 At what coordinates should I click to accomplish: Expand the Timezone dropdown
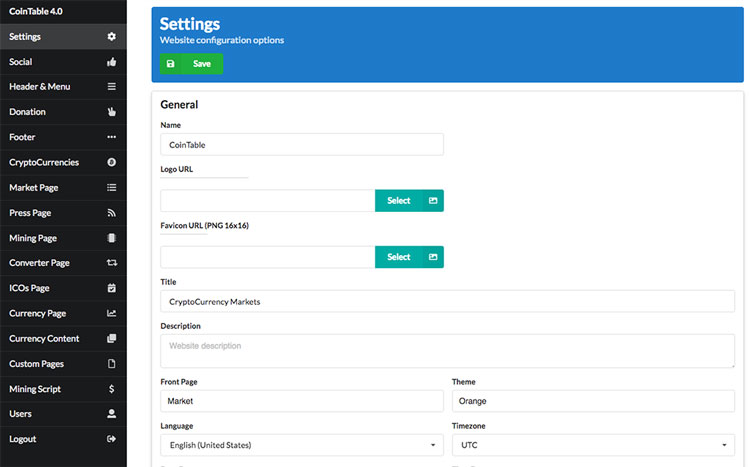point(593,445)
